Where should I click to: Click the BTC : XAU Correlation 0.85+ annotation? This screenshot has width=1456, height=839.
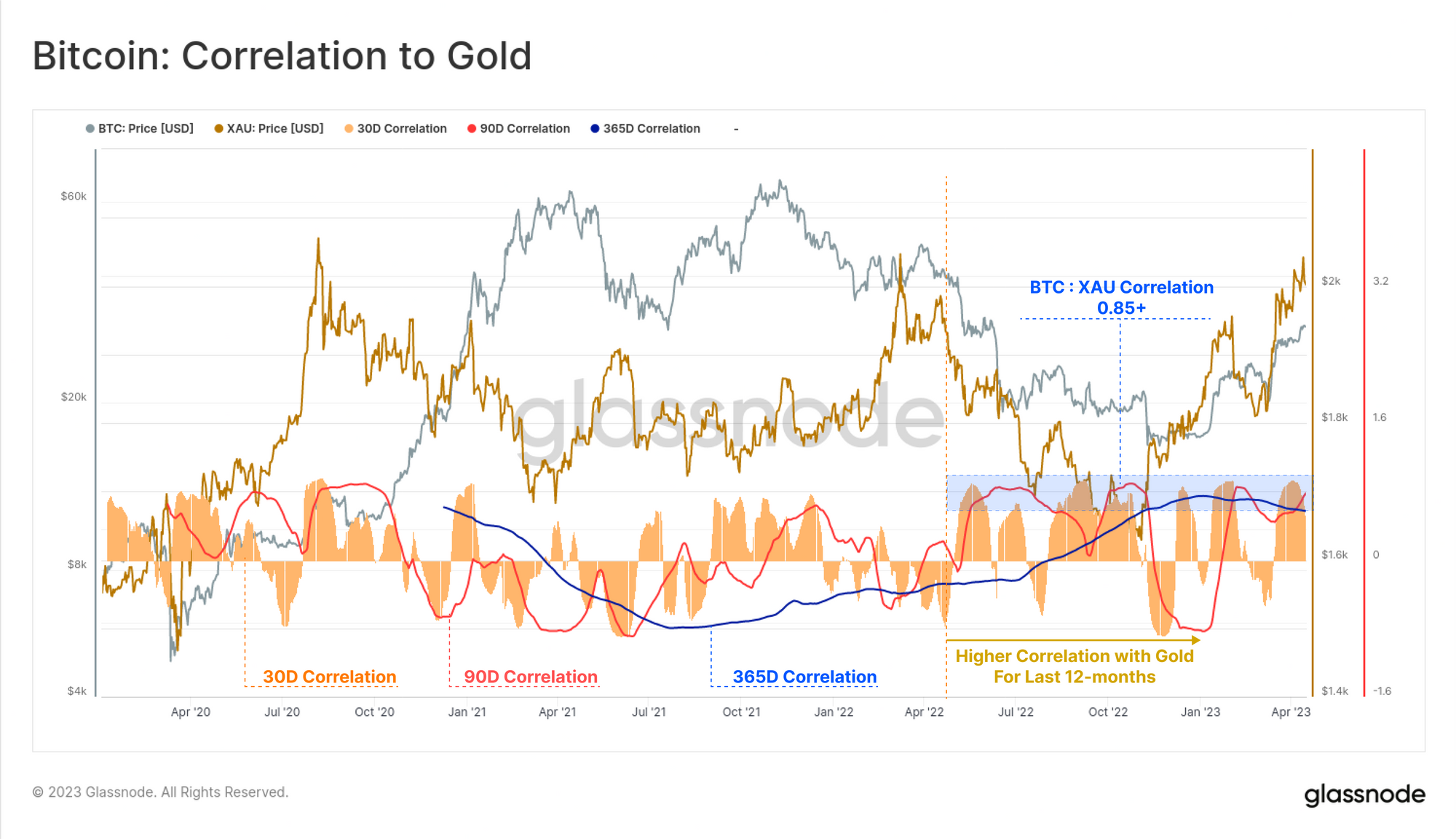point(1121,297)
